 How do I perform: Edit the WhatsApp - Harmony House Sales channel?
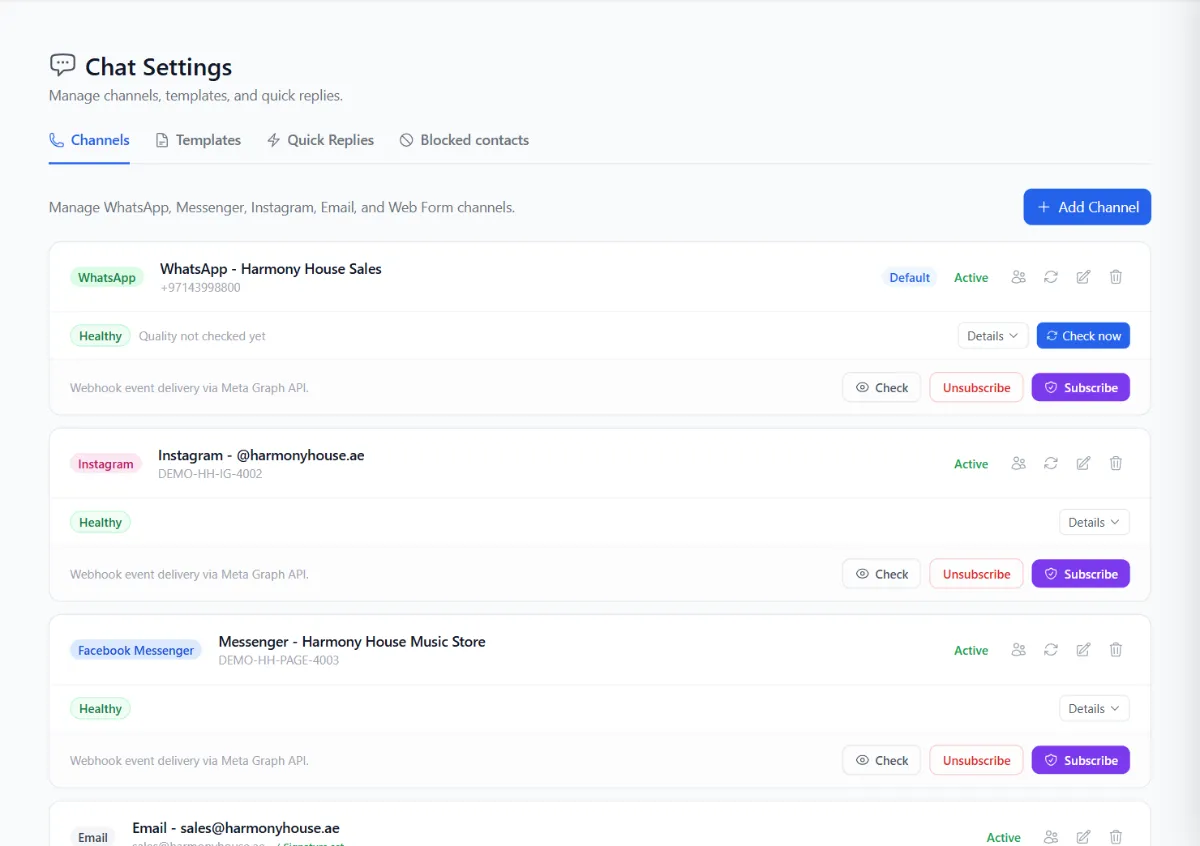click(1083, 277)
